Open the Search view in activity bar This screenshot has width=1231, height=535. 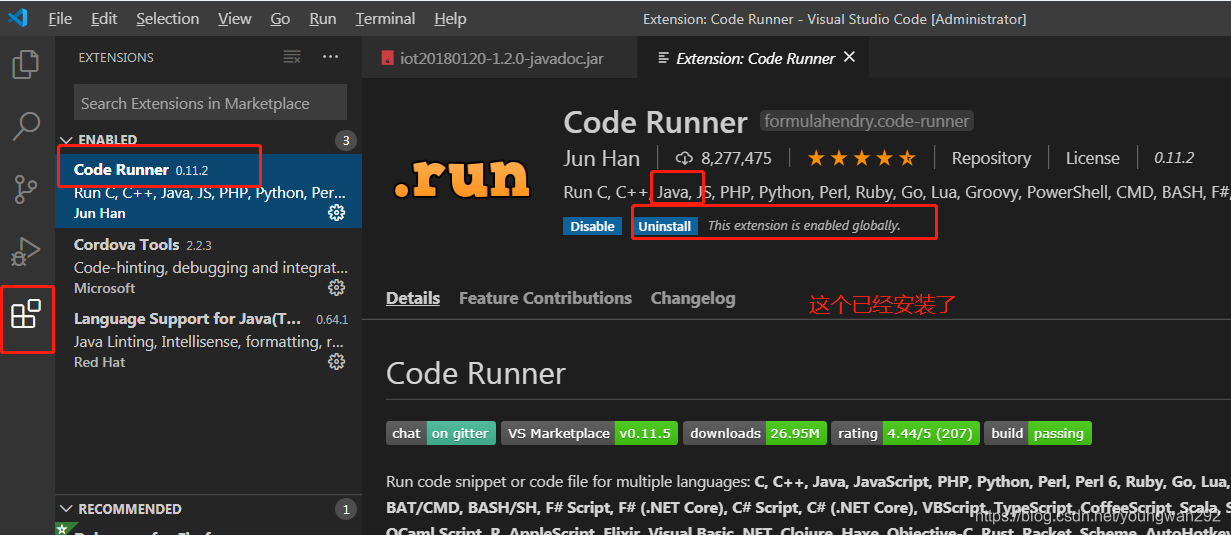pyautogui.click(x=26, y=126)
